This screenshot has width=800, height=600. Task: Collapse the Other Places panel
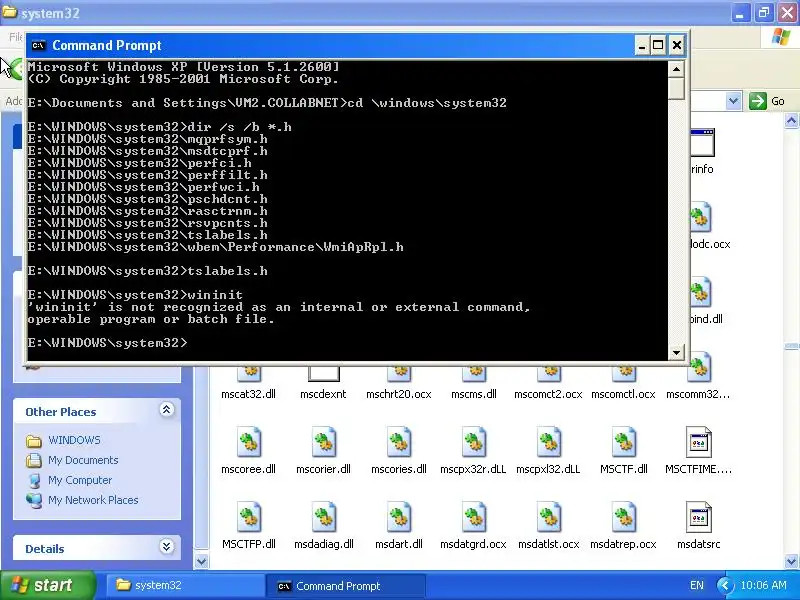coord(166,410)
